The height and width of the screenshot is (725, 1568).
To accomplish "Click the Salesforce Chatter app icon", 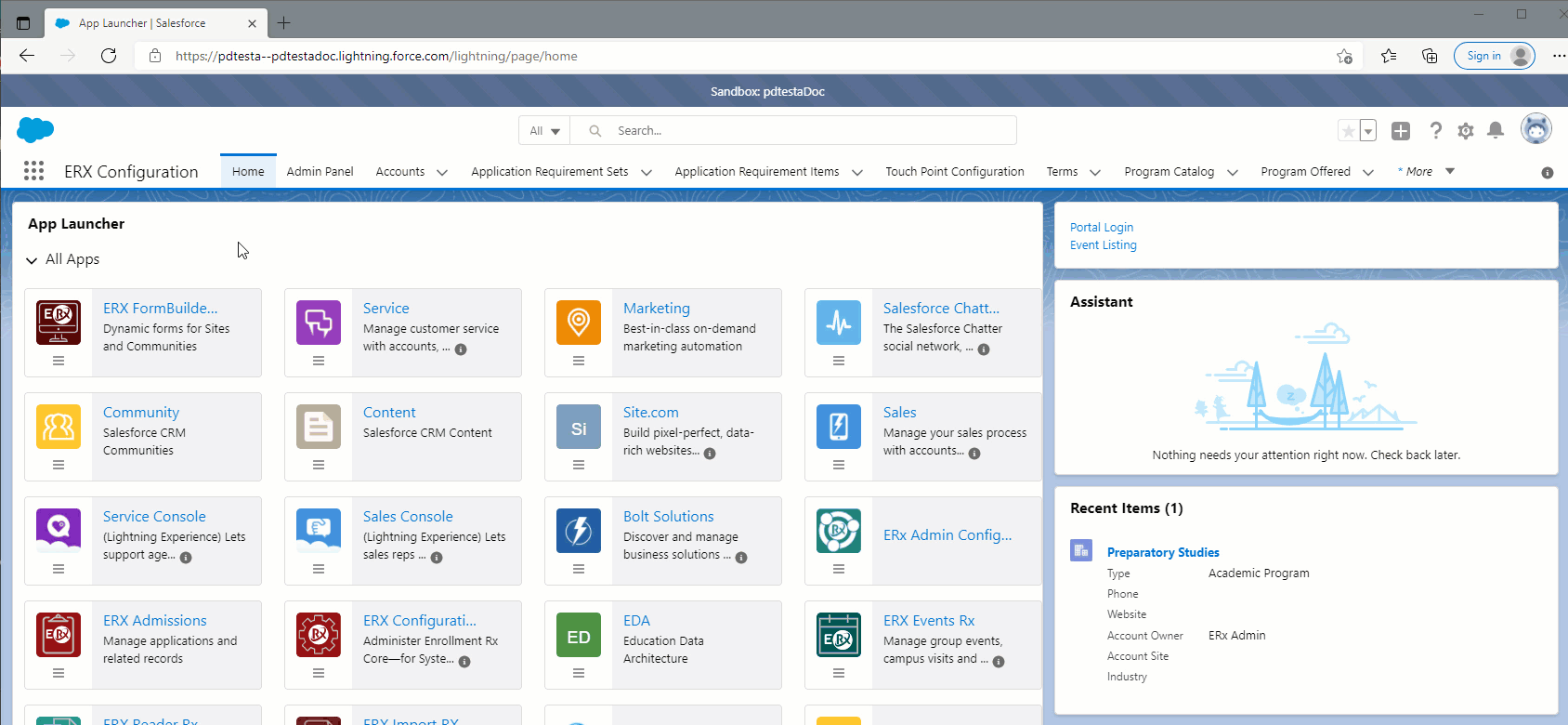I will pyautogui.click(x=839, y=323).
